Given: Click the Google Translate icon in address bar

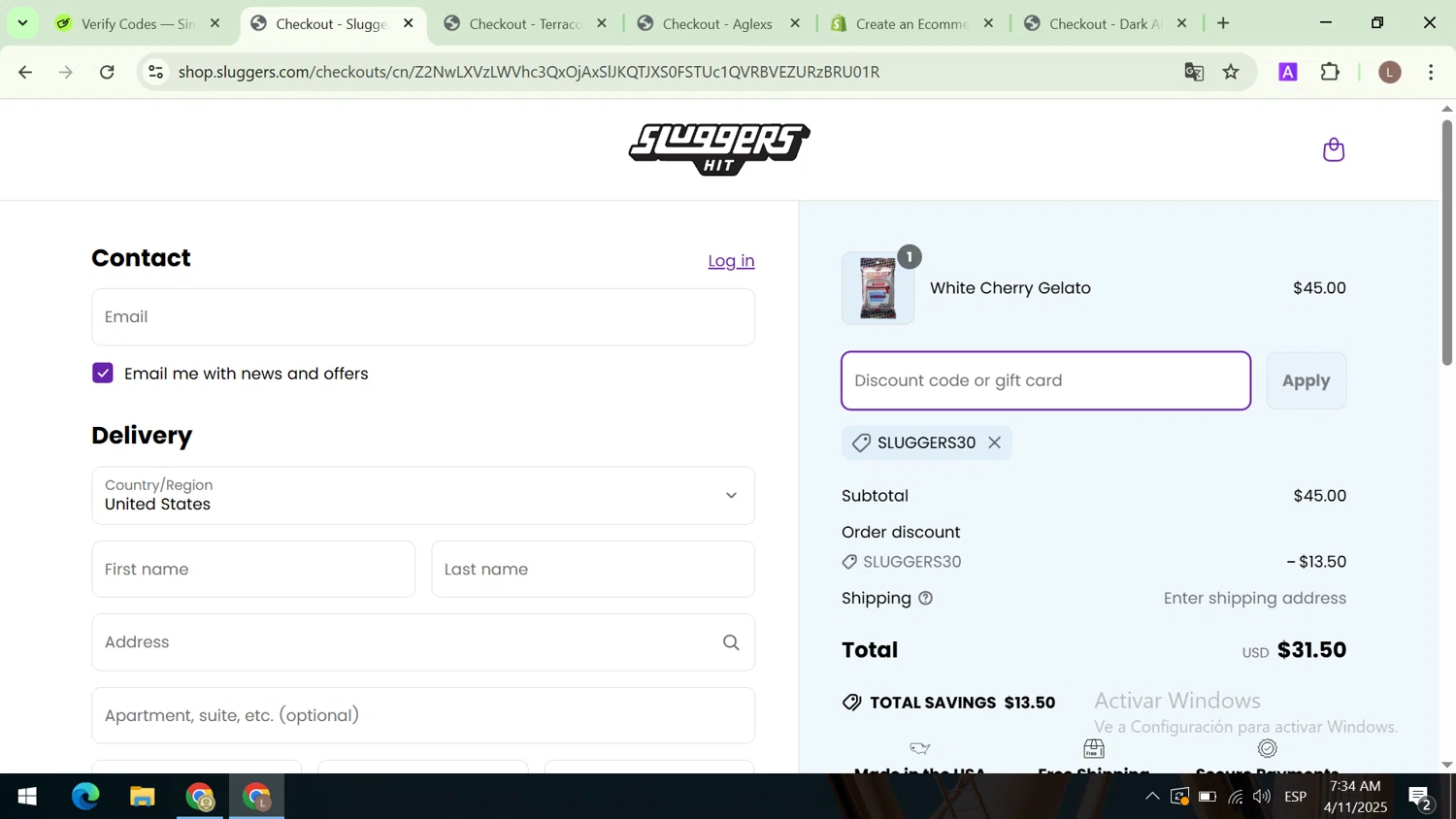Looking at the screenshot, I should (1194, 72).
